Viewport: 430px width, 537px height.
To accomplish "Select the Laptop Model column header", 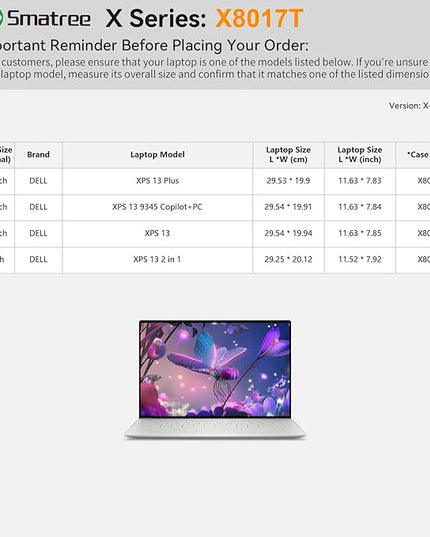I will coord(157,155).
